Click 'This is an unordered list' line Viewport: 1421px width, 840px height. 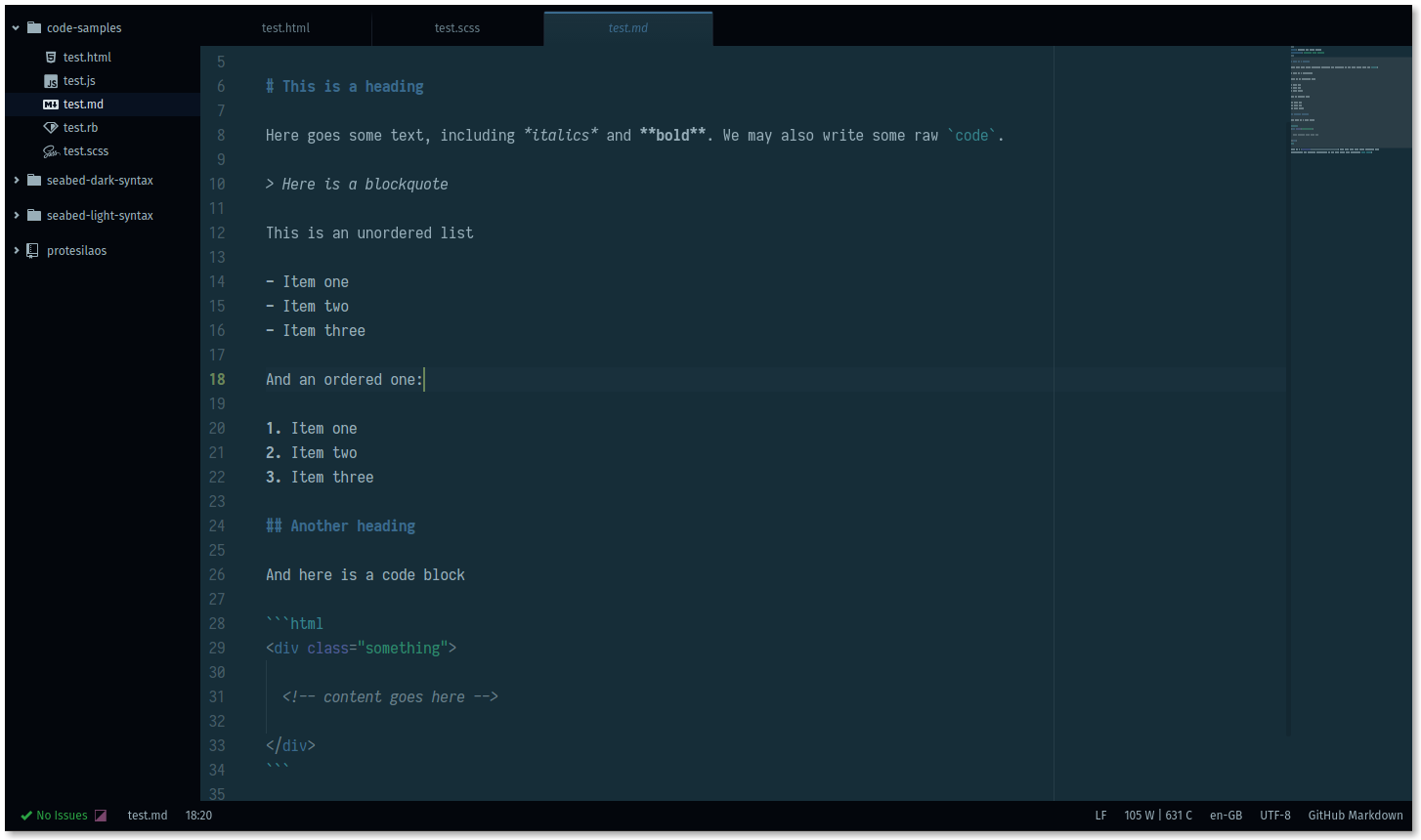(369, 233)
